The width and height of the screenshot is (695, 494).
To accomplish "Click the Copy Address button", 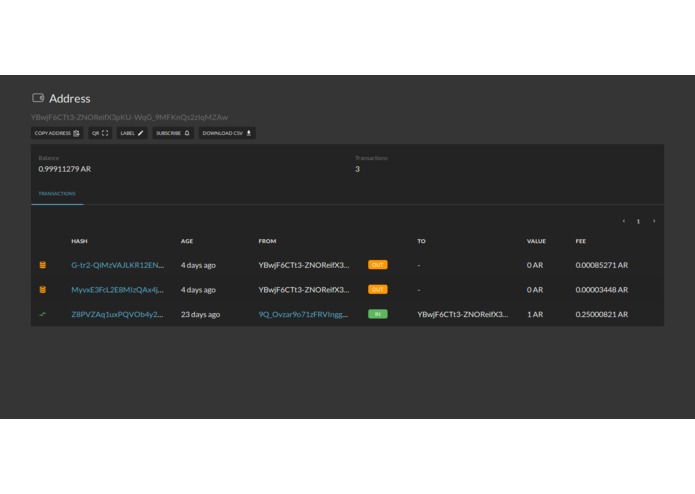I will (x=57, y=133).
